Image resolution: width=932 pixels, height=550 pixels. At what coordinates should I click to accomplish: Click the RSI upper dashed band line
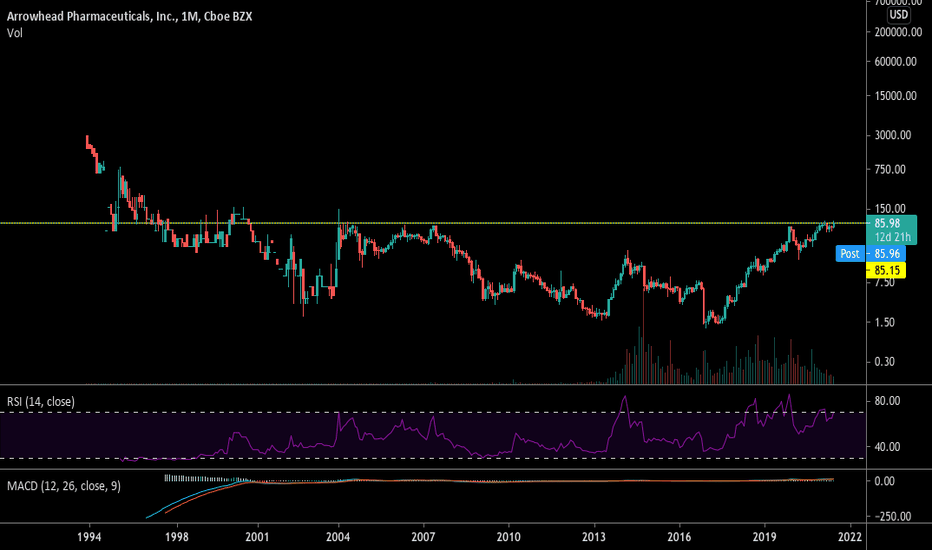click(x=433, y=412)
